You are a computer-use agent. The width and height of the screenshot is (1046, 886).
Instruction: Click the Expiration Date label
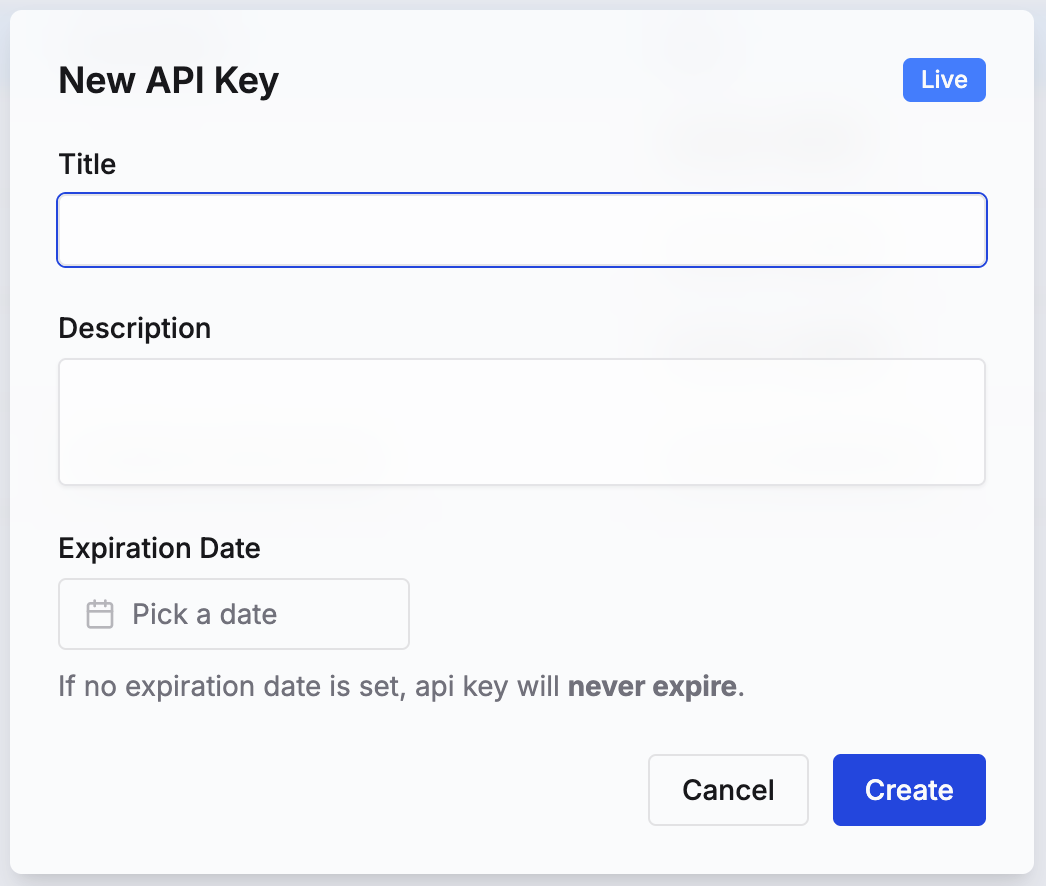[159, 548]
